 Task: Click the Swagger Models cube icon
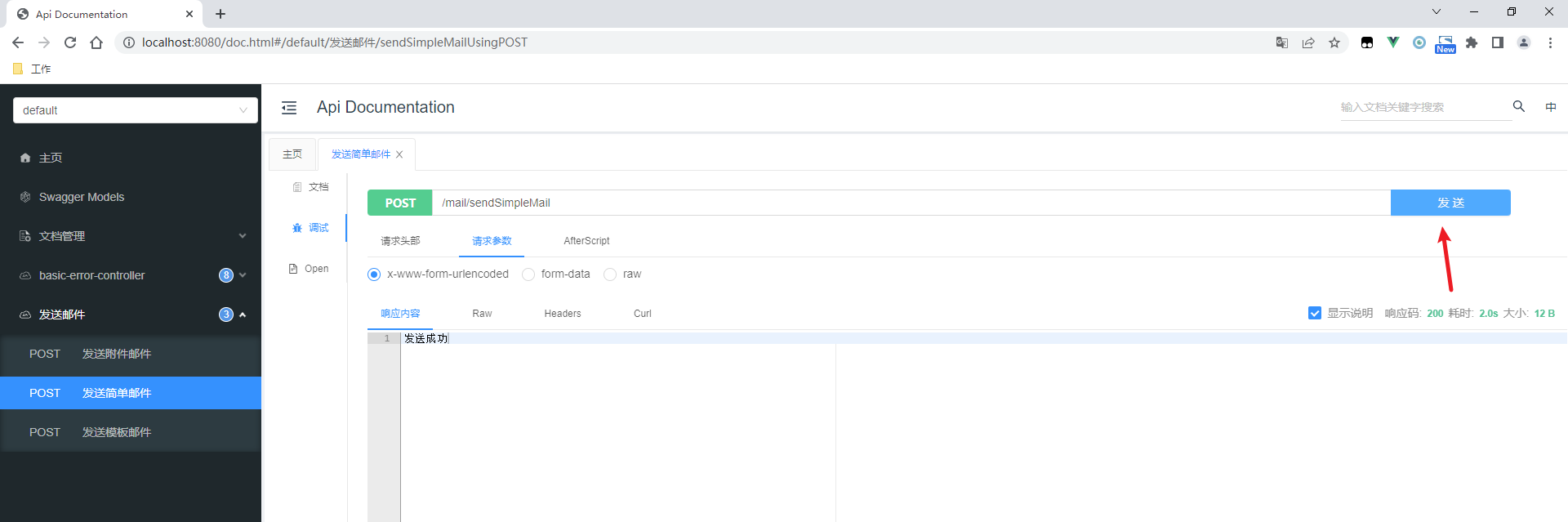pyautogui.click(x=25, y=197)
